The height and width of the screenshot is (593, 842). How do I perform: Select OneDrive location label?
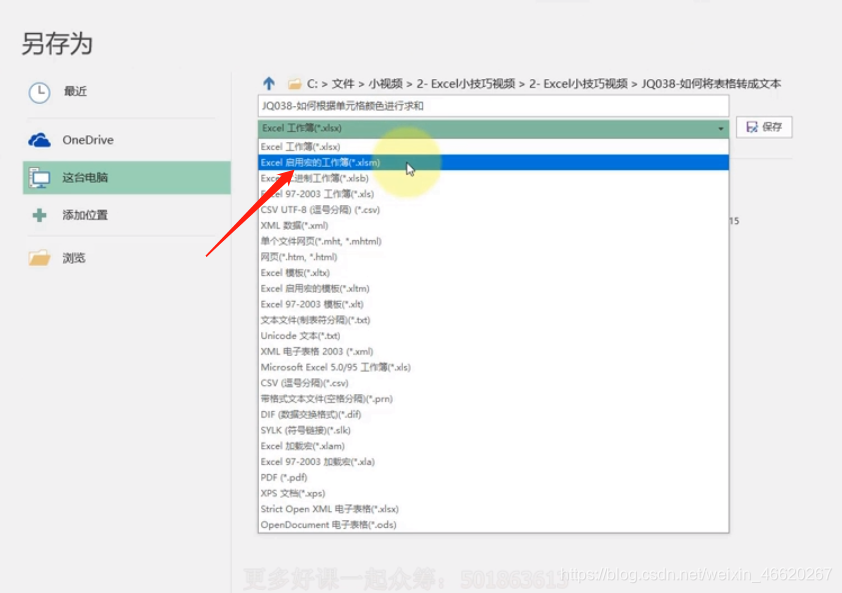coord(88,140)
